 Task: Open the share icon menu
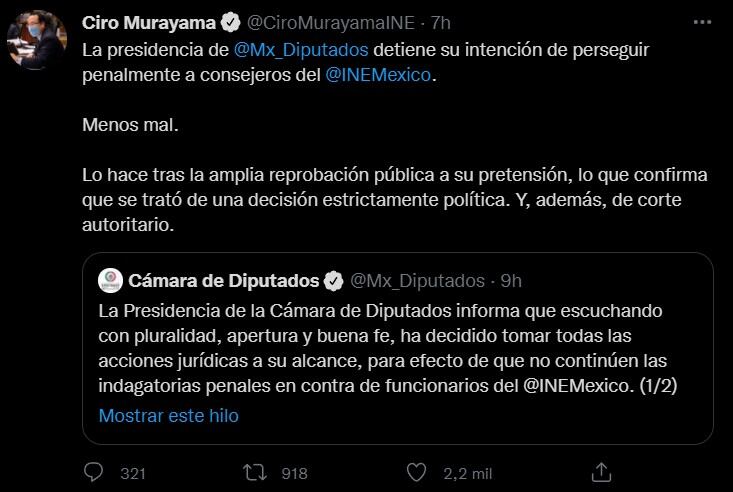[x=601, y=472]
